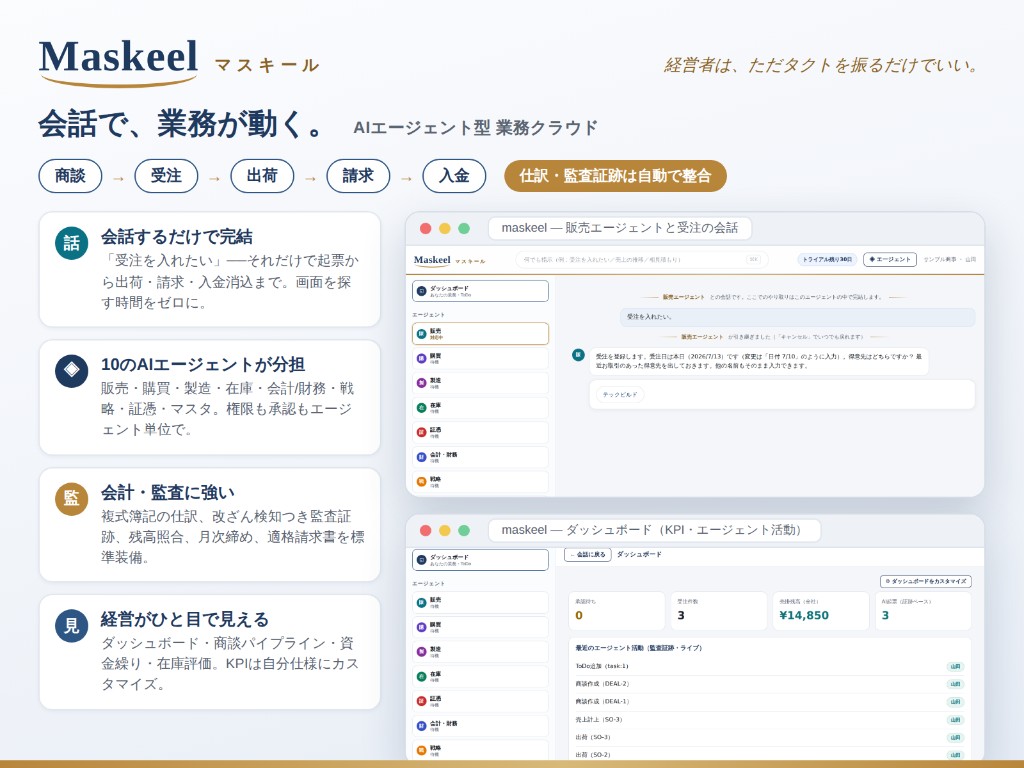Click the 商談作成 (DEAL-1) activity row
The width and height of the screenshot is (1024, 768).
pos(769,701)
